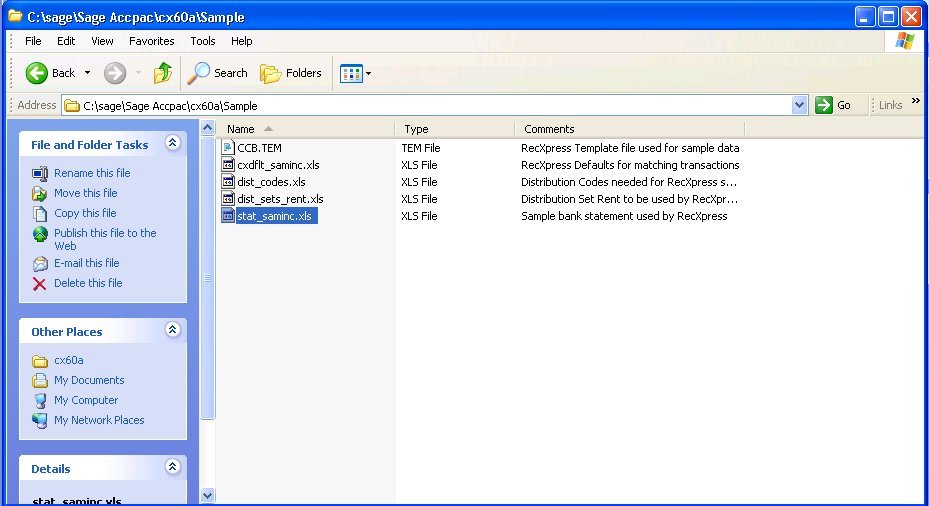
Task: Collapse the Details panel
Action: (172, 467)
